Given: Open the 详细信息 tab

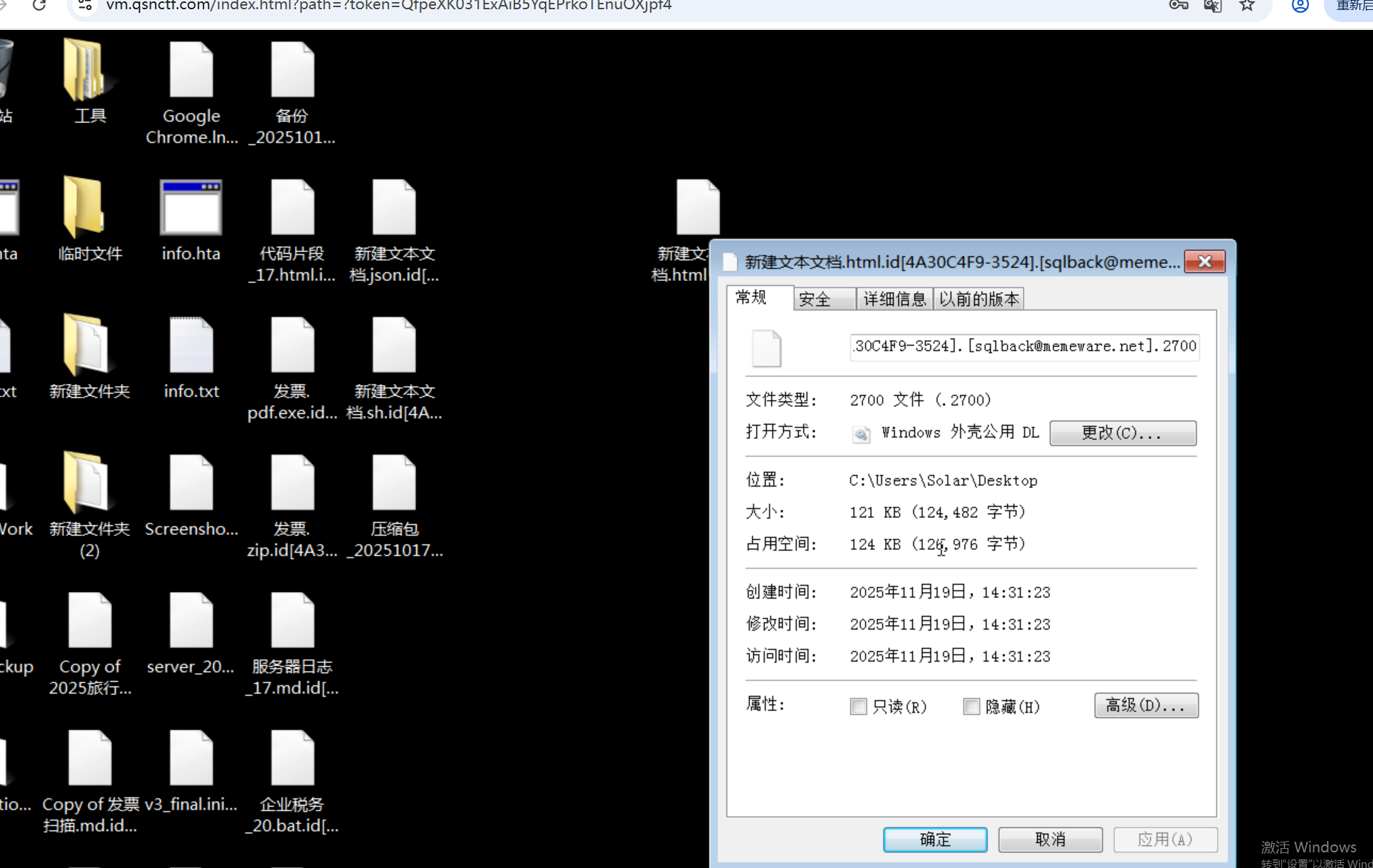Looking at the screenshot, I should [x=894, y=300].
